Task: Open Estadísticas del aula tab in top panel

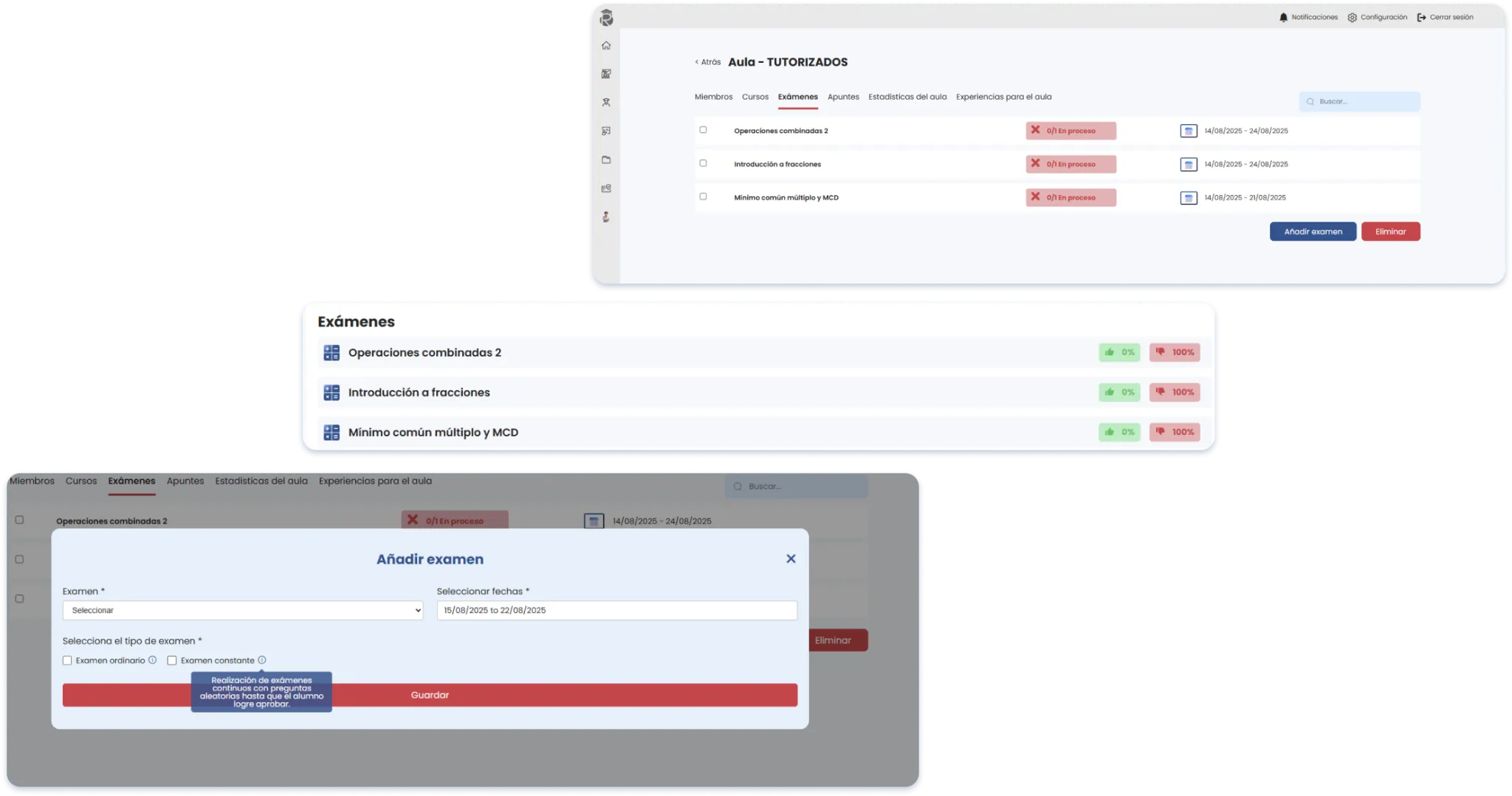Action: [x=907, y=97]
